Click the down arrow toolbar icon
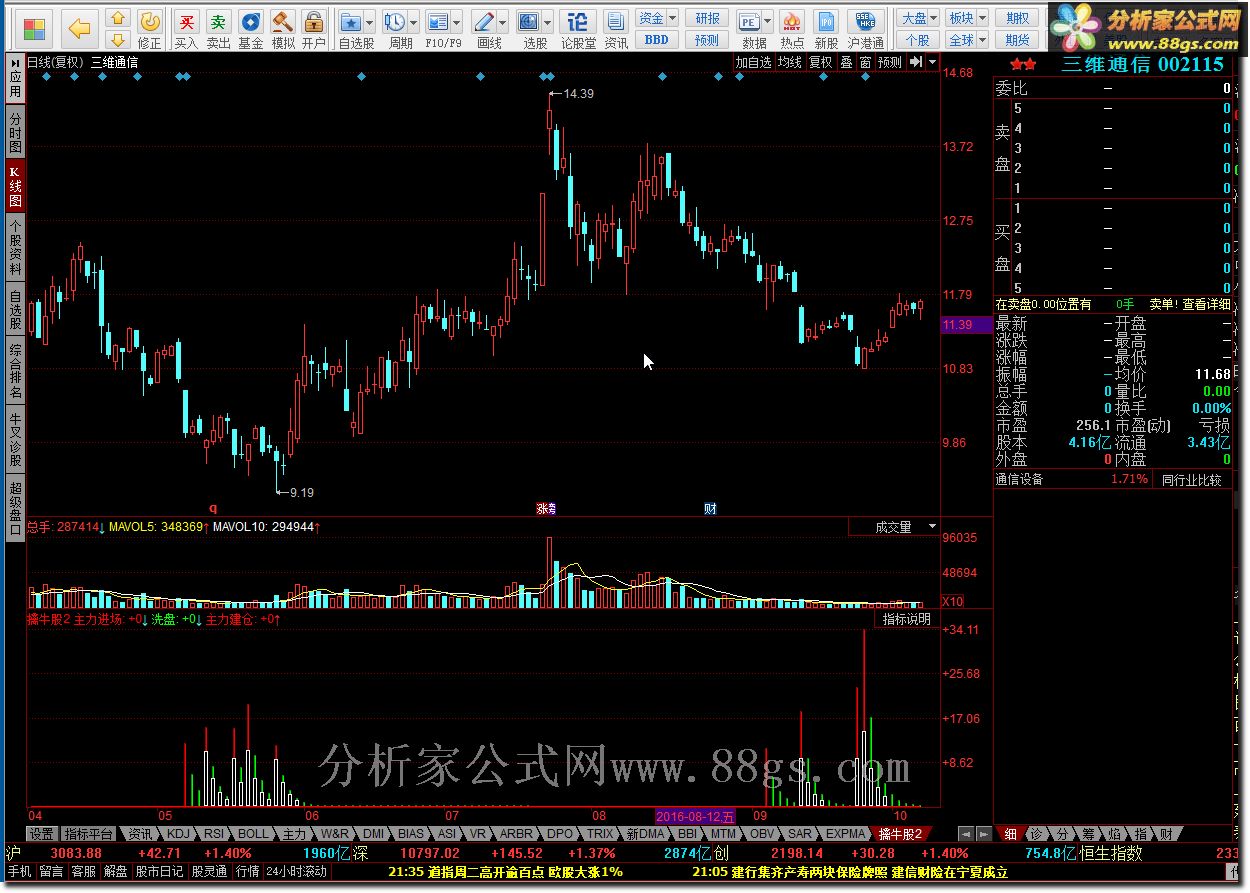 pos(118,40)
